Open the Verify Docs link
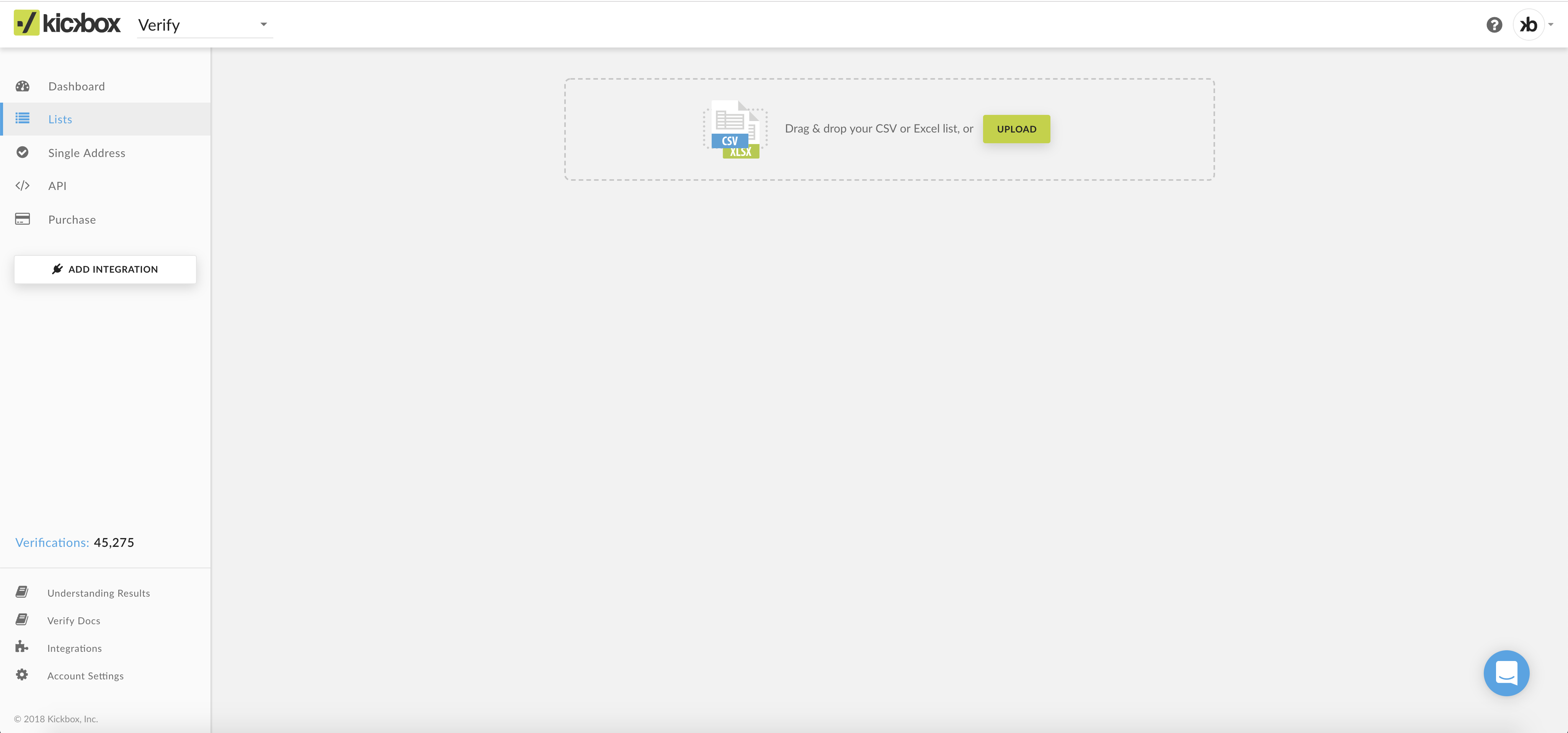 pos(73,620)
